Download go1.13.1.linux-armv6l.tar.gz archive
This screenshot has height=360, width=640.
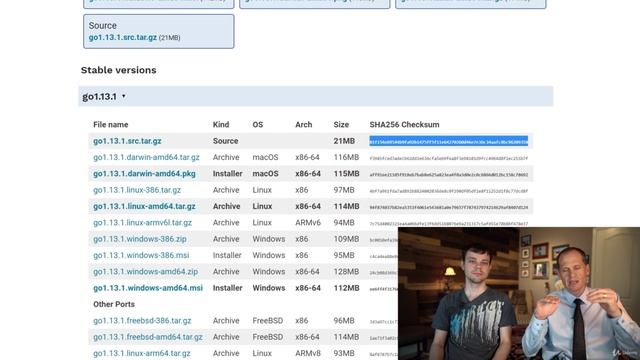142,222
